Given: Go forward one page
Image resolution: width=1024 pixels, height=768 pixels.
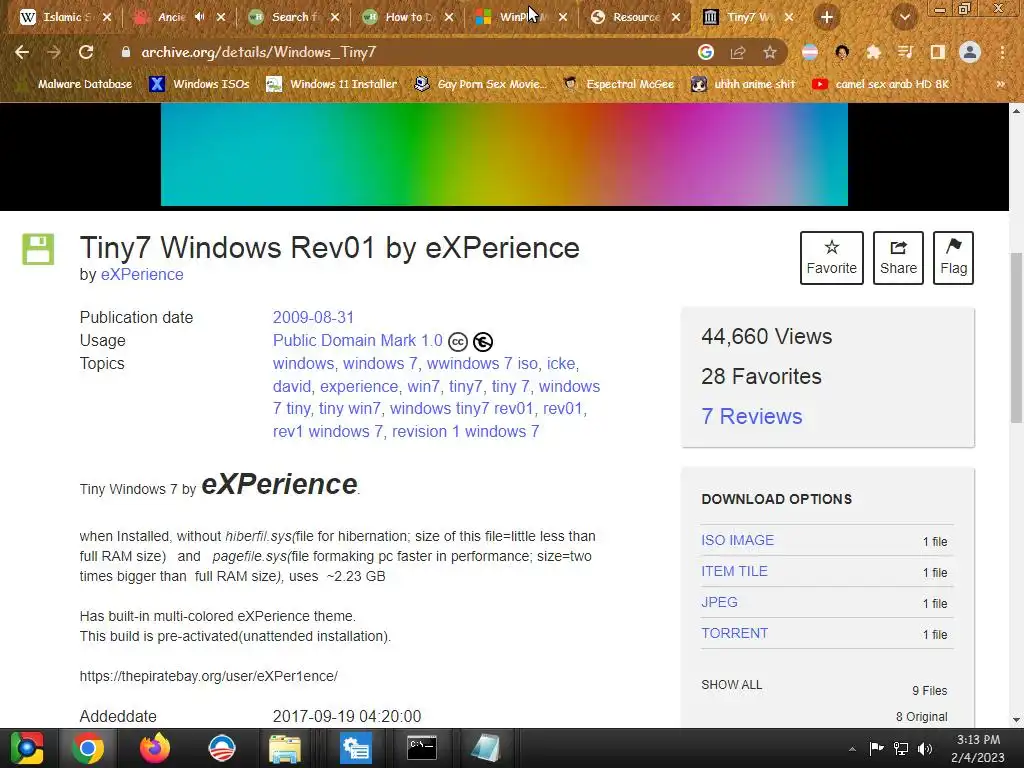Looking at the screenshot, I should (x=54, y=52).
